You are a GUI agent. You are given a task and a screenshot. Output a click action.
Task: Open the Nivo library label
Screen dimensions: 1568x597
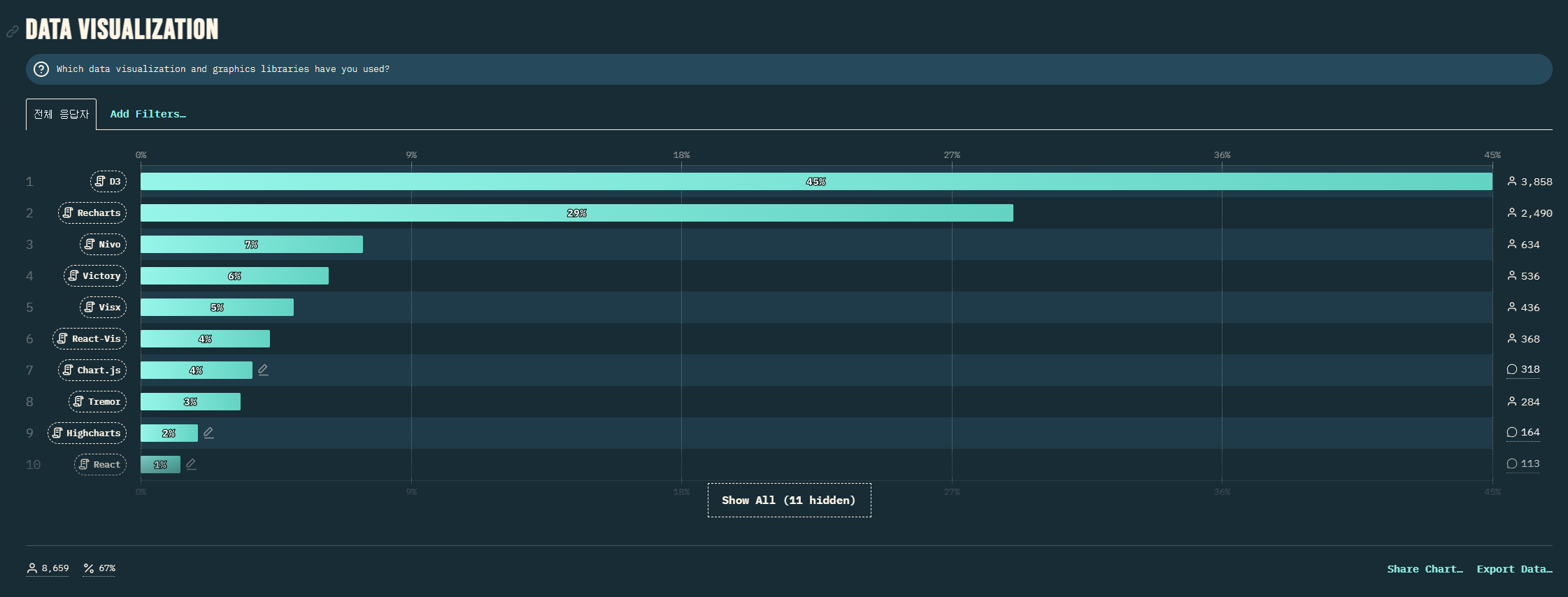[103, 244]
